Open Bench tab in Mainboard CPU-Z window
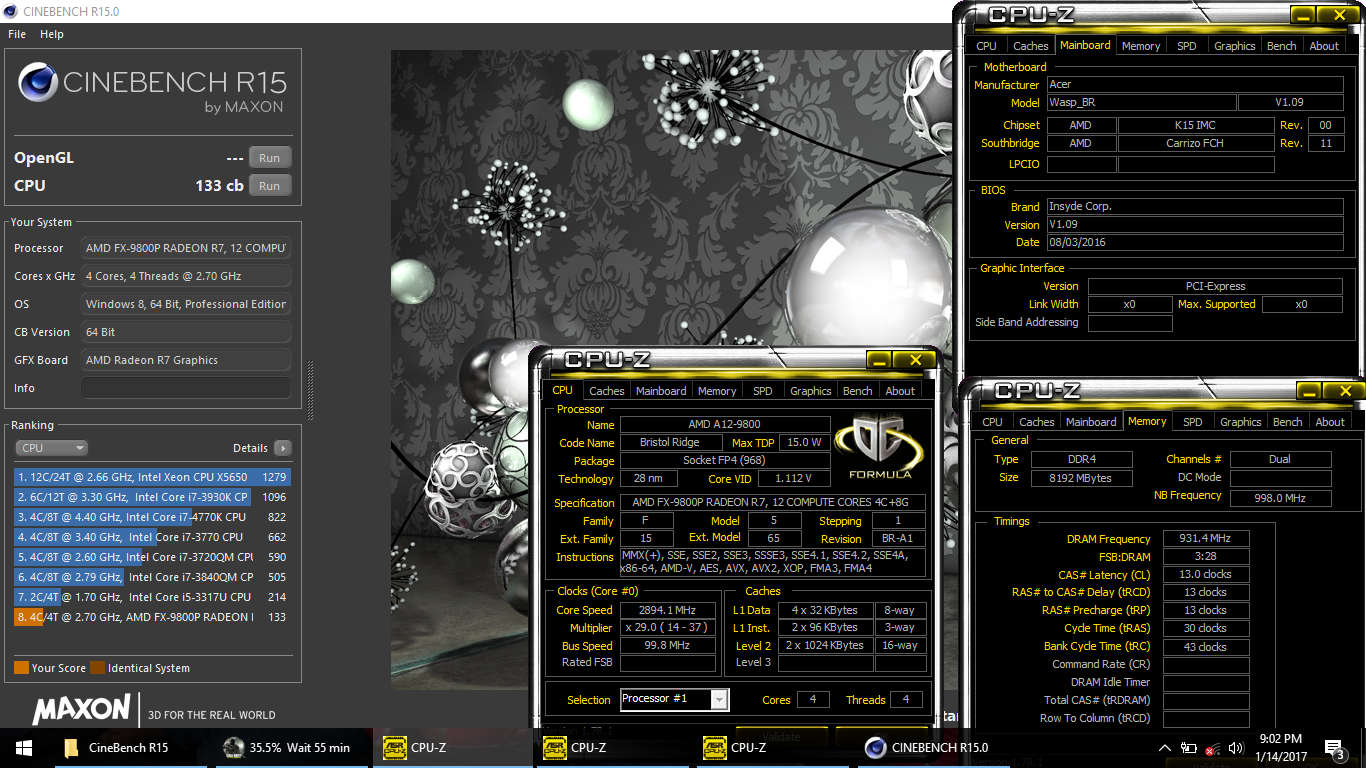 click(1282, 46)
